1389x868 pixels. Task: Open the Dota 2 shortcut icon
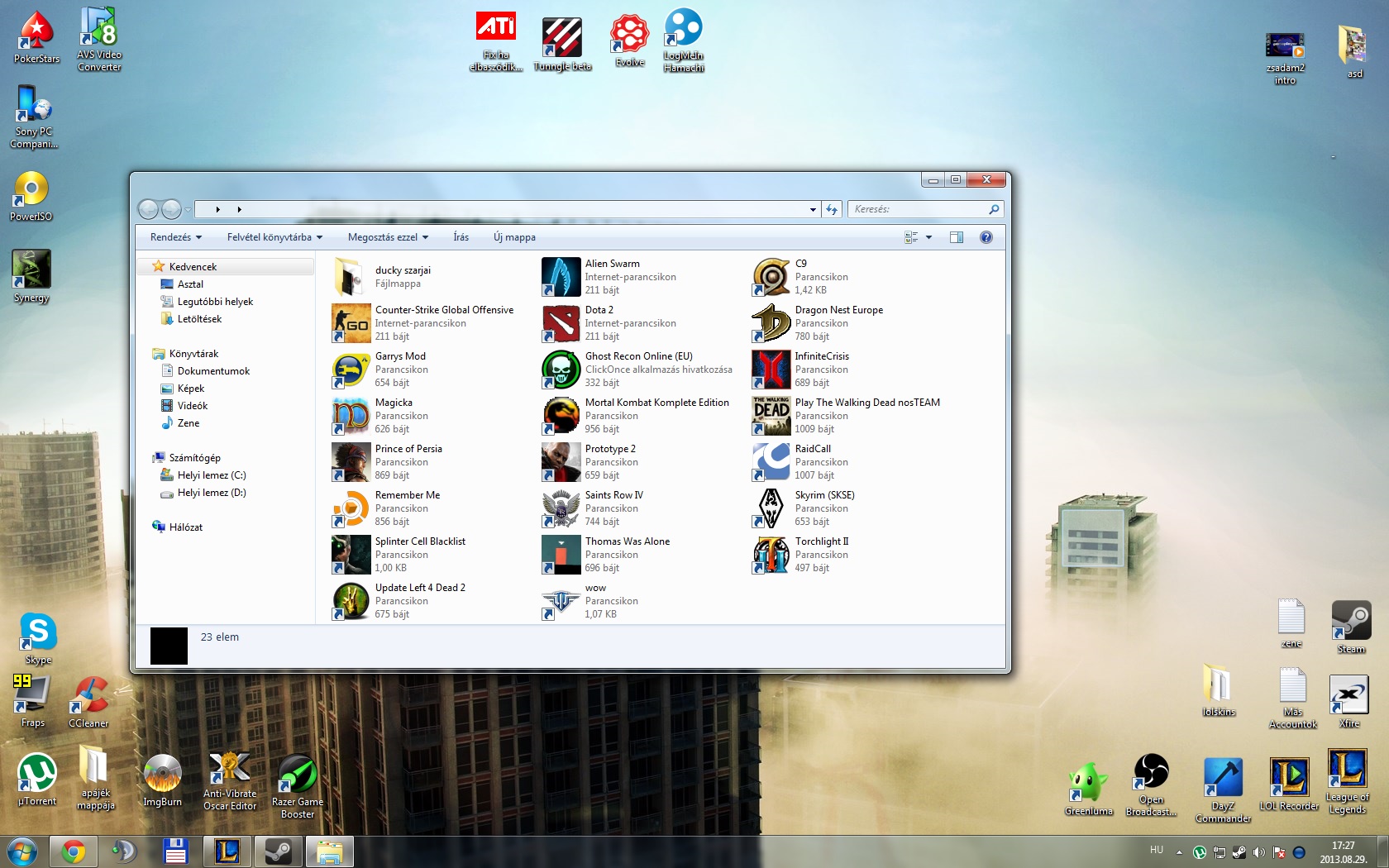click(x=561, y=323)
